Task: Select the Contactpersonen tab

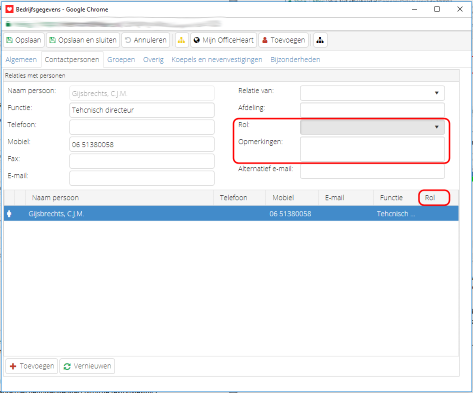Action: [x=72, y=60]
